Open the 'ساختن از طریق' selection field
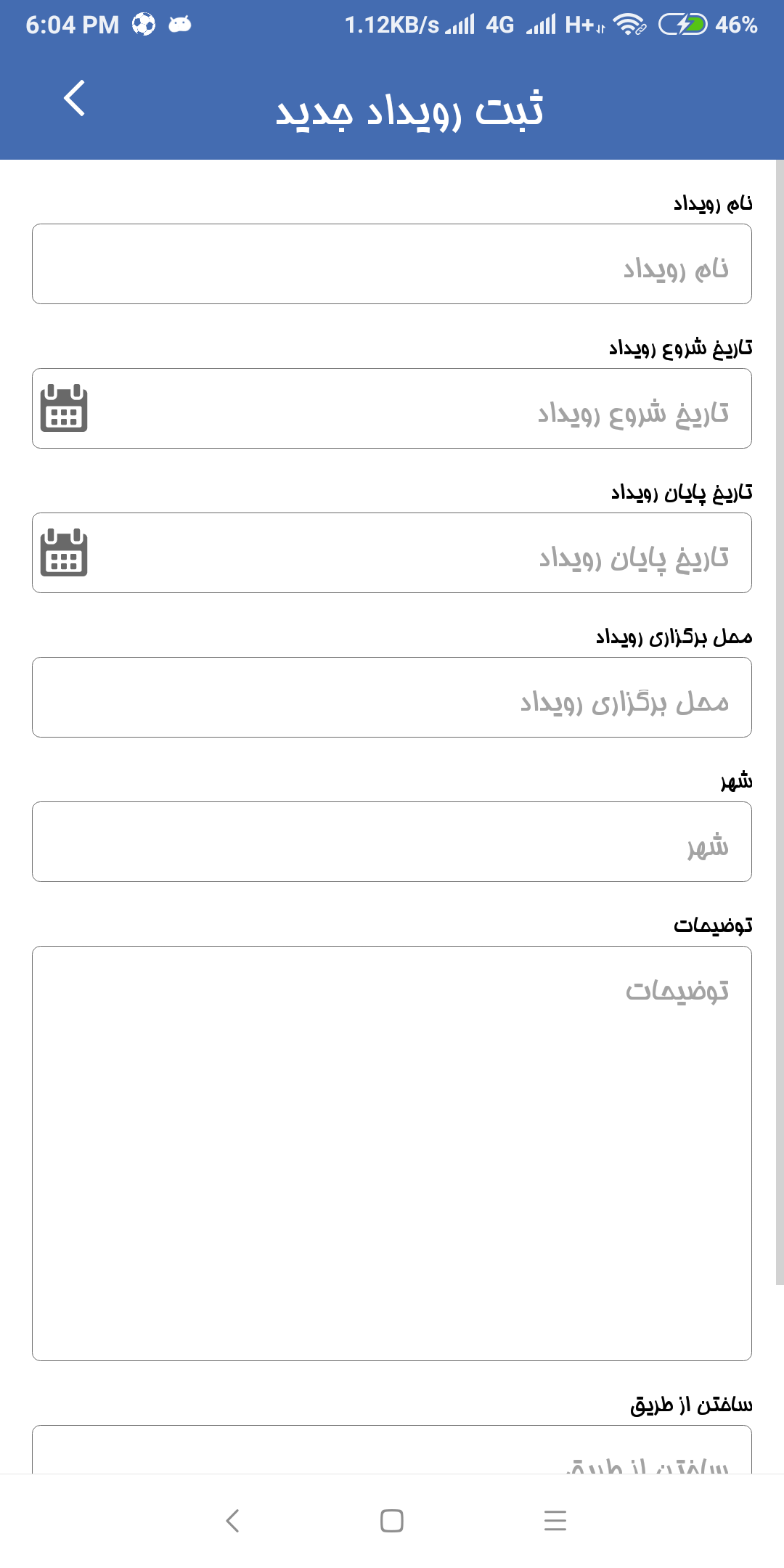 (x=392, y=1450)
